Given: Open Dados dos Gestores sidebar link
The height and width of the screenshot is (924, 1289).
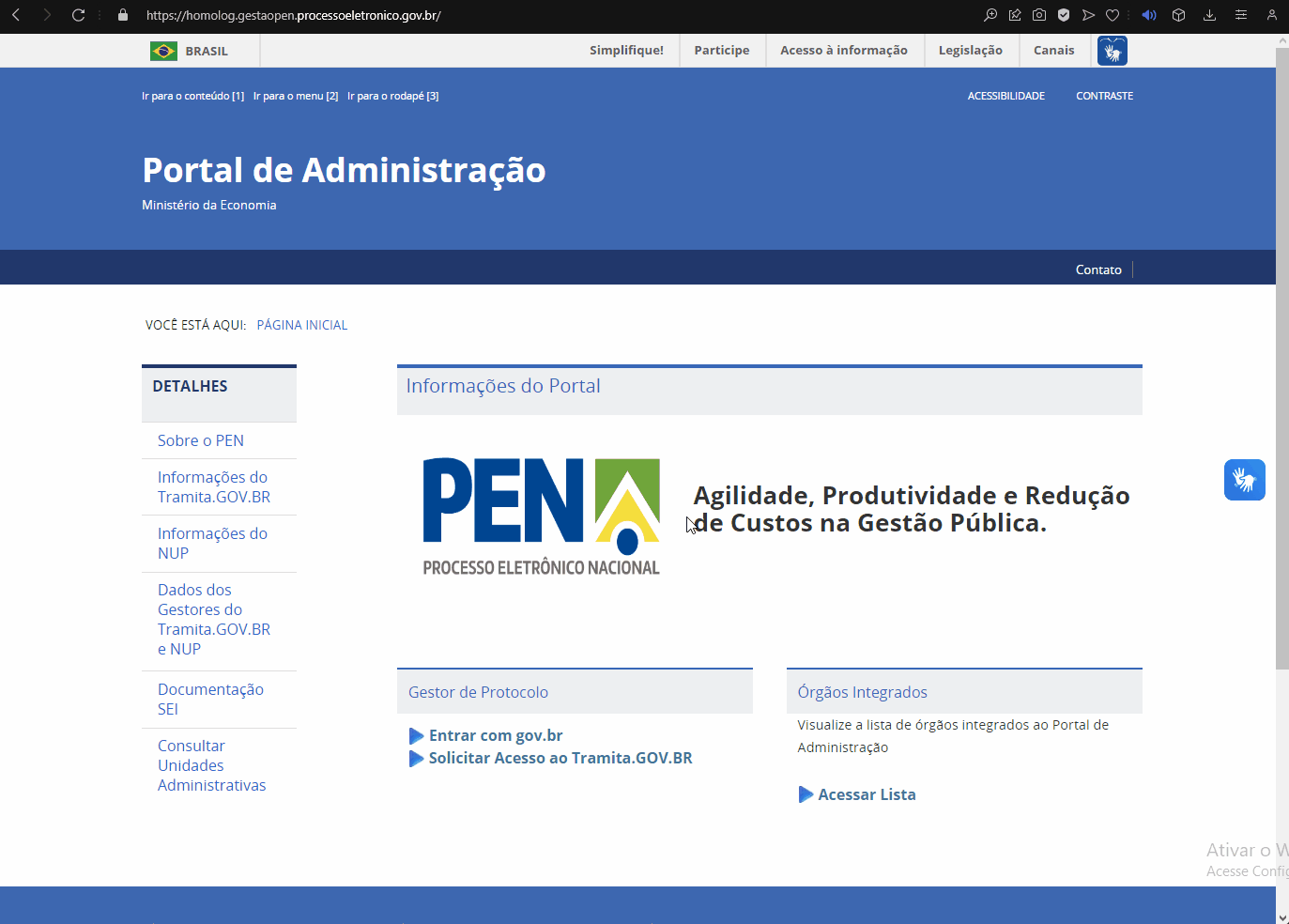Looking at the screenshot, I should [x=214, y=620].
